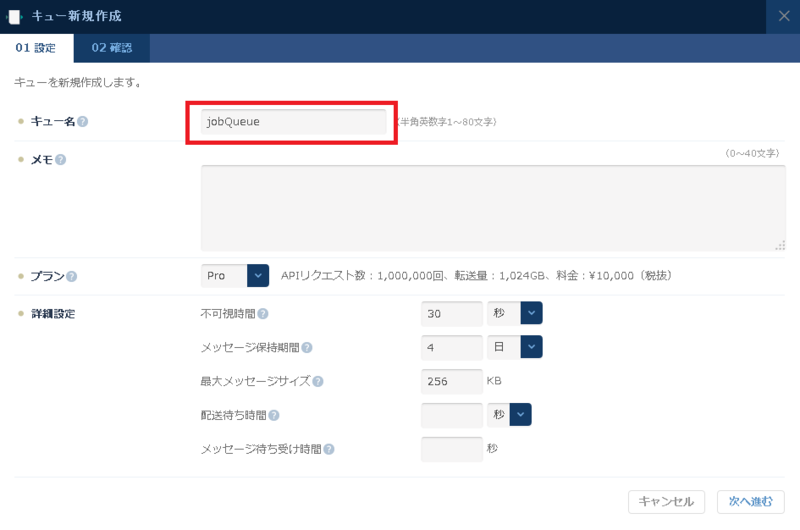Click the empty 配送待ち時間 input field
This screenshot has width=800, height=530.
click(x=452, y=415)
